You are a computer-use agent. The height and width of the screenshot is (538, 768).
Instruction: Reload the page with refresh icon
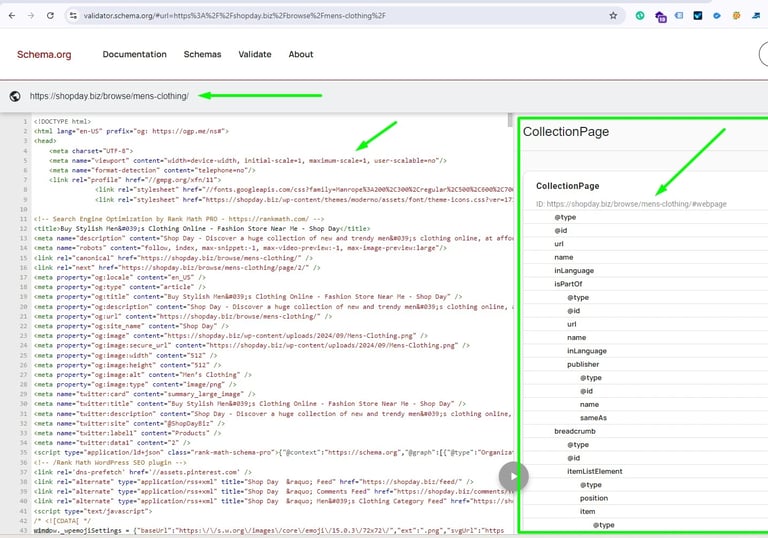pos(50,16)
